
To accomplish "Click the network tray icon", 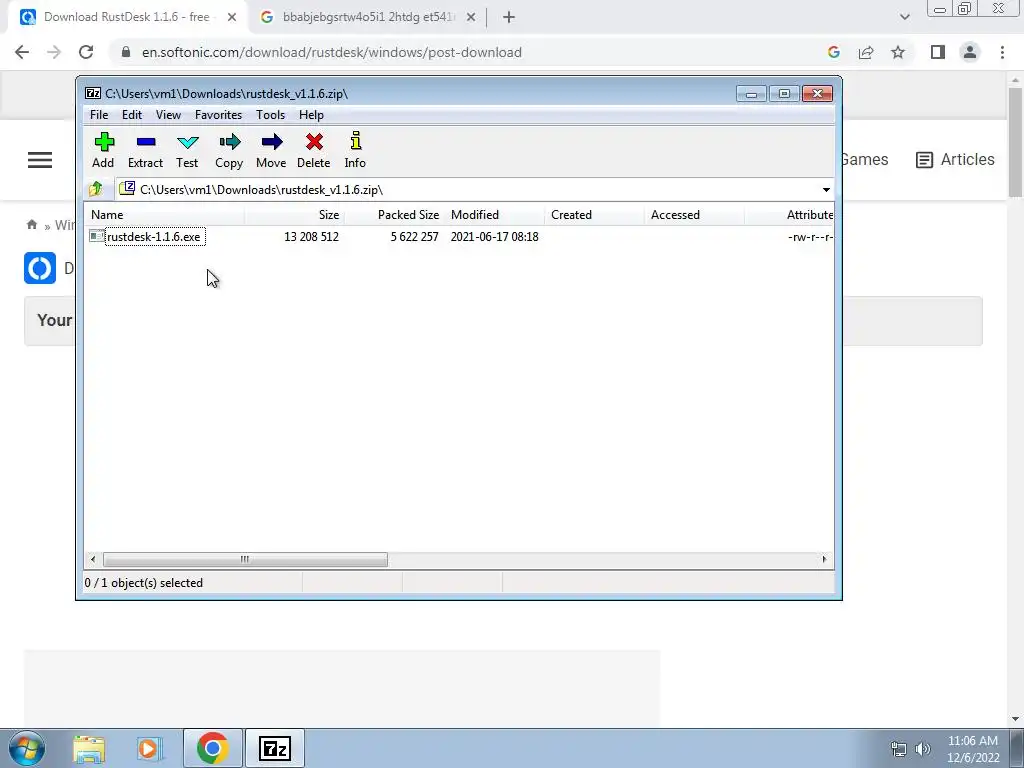I will click(899, 749).
